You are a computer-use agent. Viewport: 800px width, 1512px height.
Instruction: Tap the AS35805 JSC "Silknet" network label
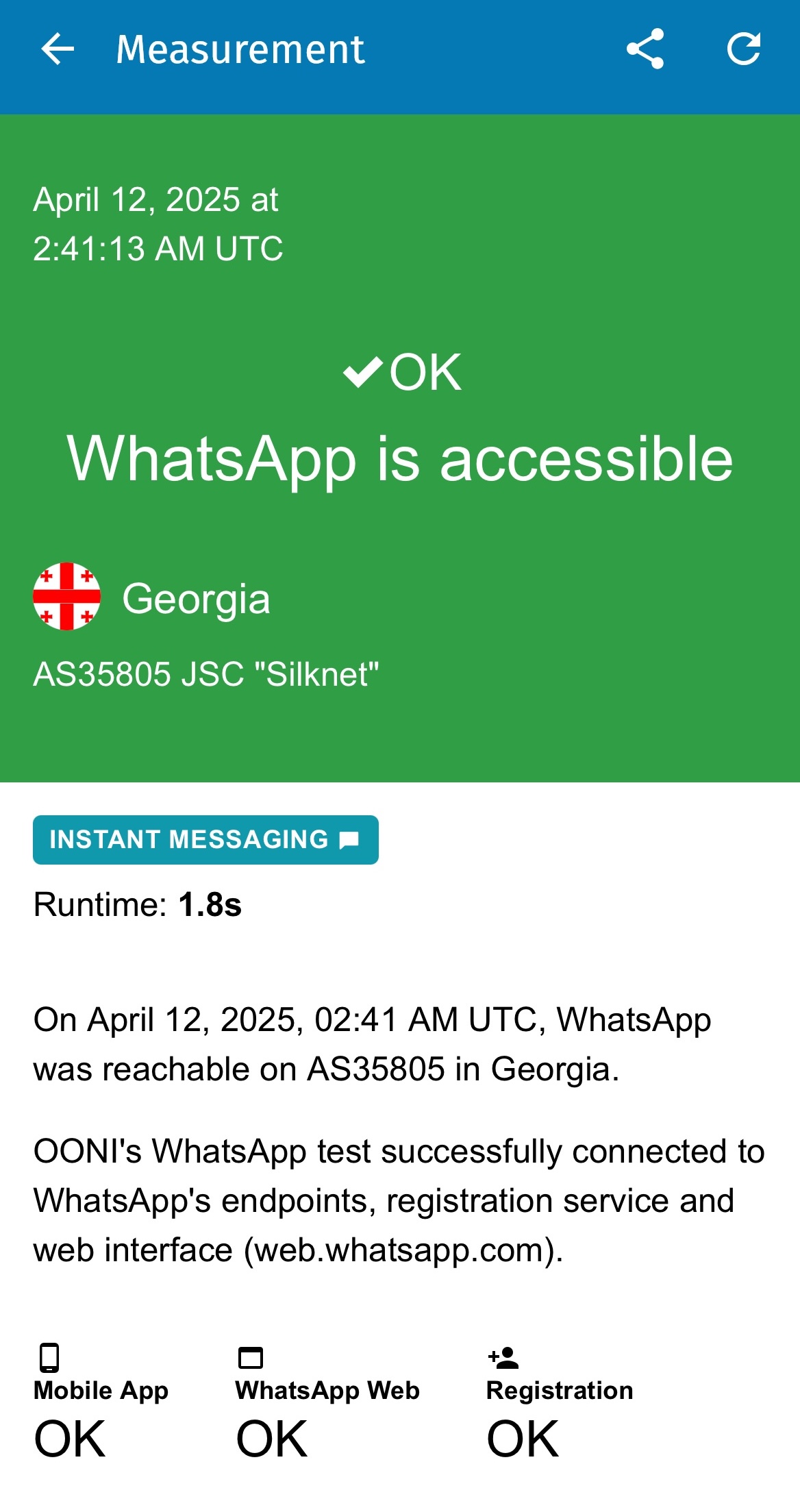(206, 674)
